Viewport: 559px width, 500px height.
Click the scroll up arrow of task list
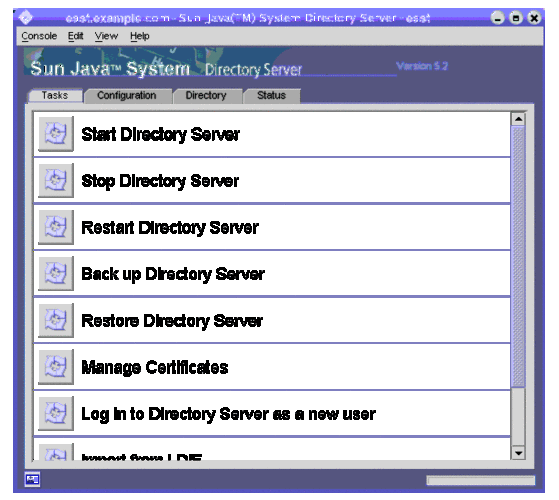(x=518, y=119)
